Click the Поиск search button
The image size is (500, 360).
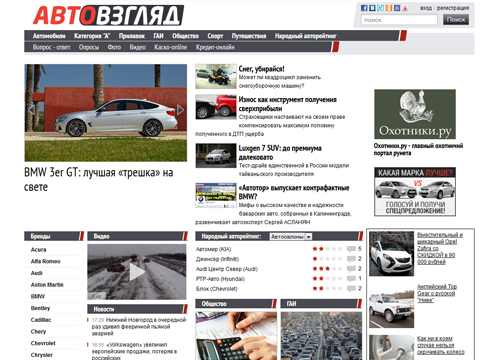[x=456, y=20]
